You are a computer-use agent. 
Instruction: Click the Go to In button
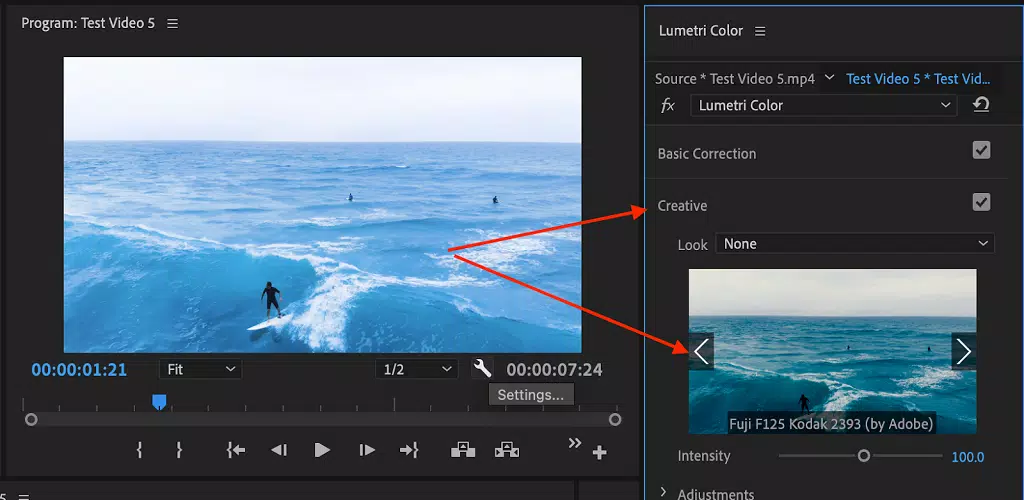click(x=236, y=450)
